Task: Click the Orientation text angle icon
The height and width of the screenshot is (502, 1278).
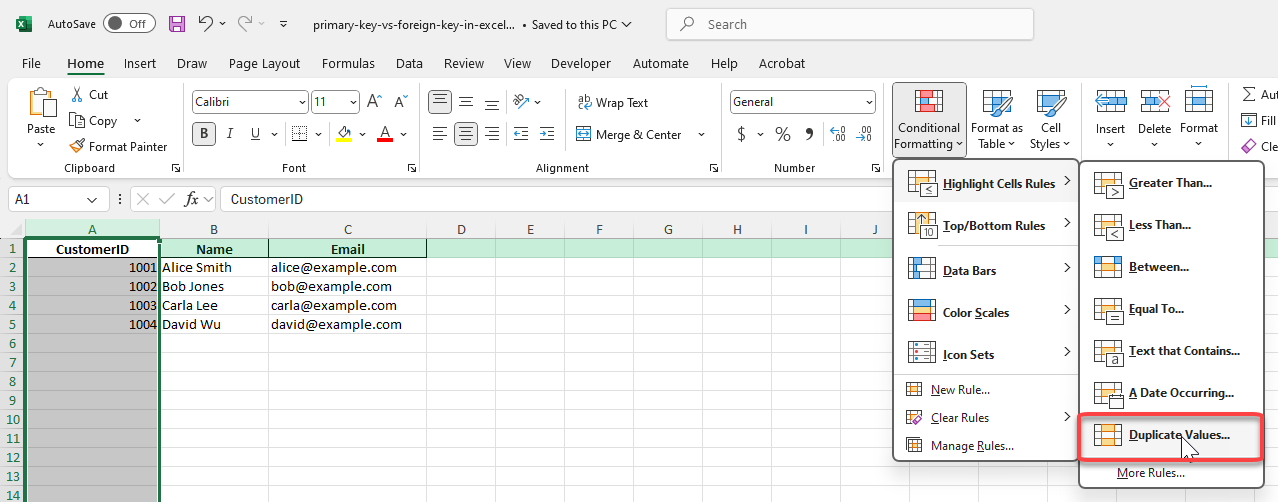Action: (520, 102)
